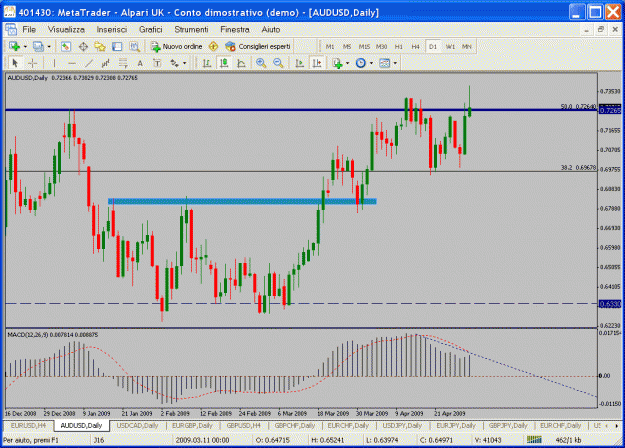Set timeframe to M1

[x=330, y=47]
